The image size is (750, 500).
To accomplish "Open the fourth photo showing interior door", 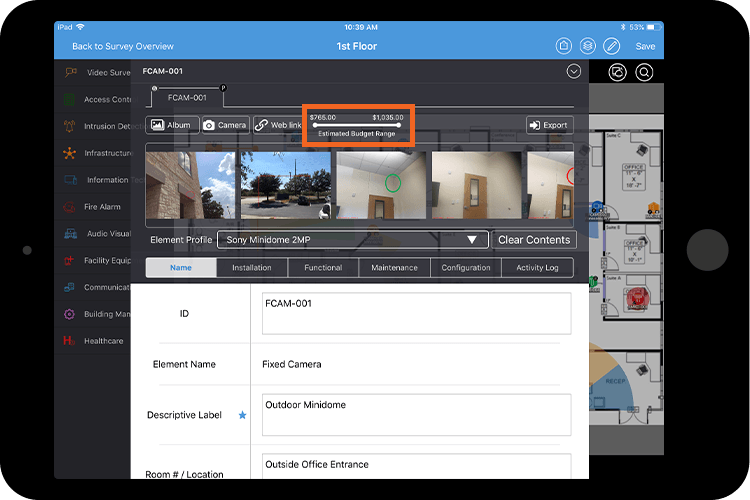I will pos(476,185).
